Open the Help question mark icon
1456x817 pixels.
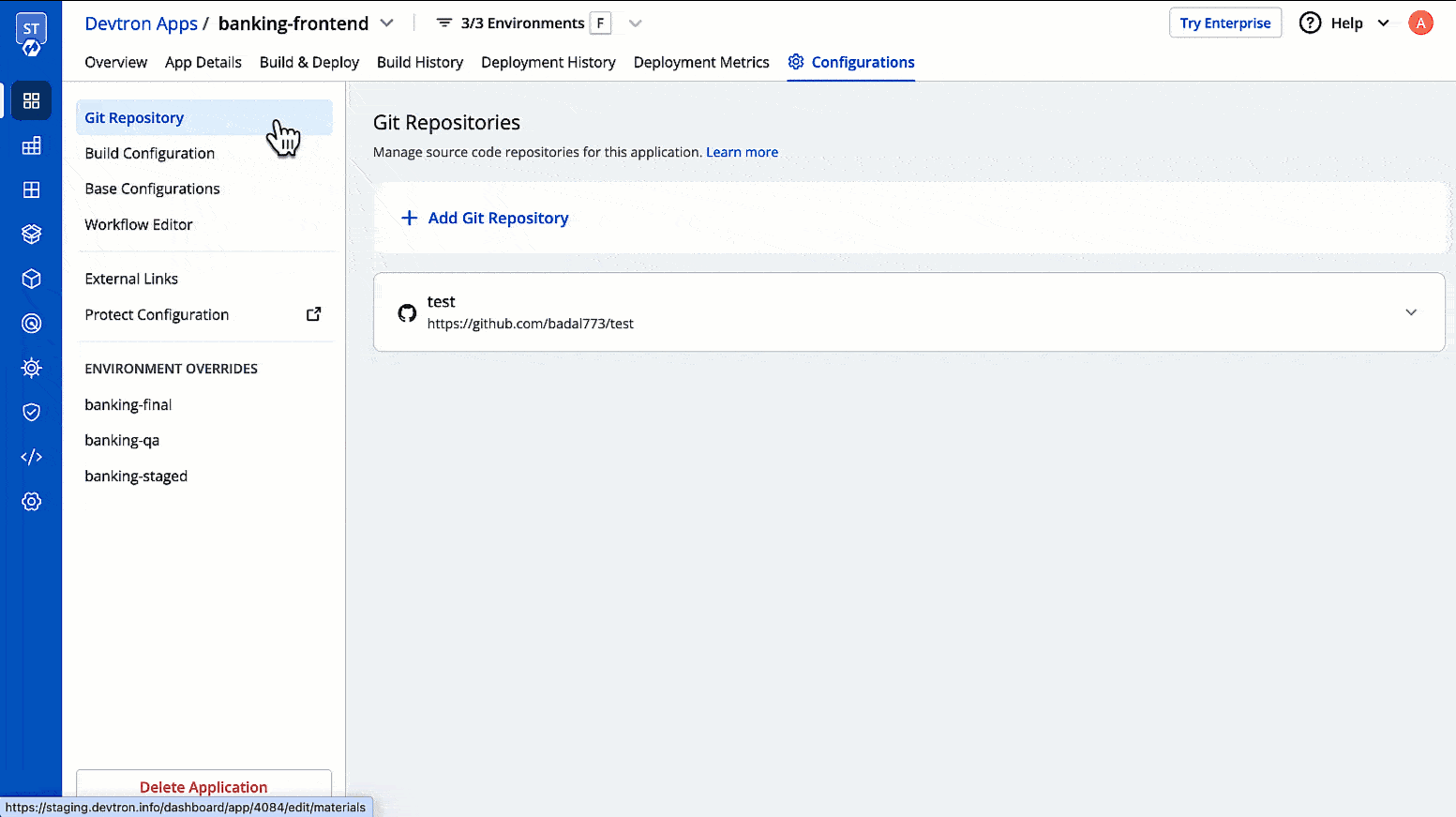click(1310, 23)
